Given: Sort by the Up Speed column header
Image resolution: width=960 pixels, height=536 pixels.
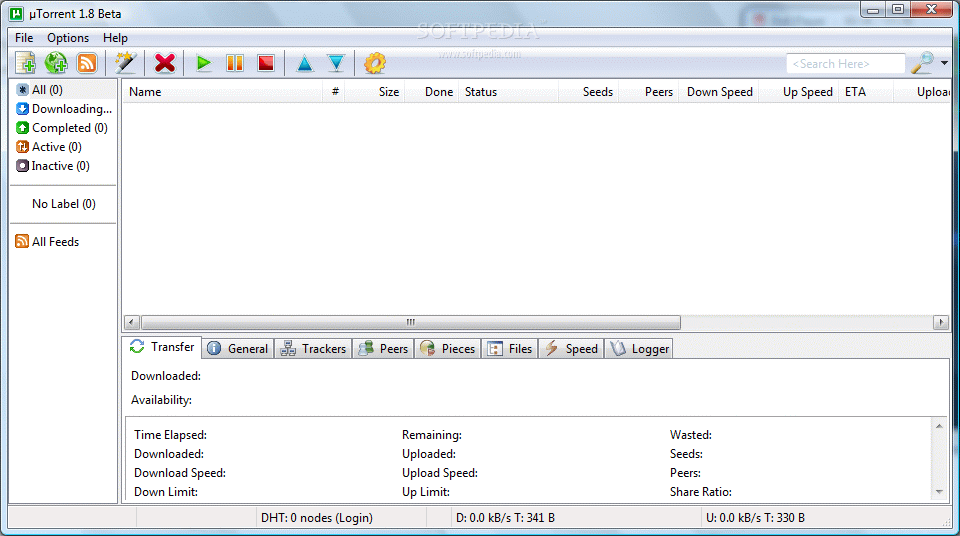Looking at the screenshot, I should click(x=798, y=92).
